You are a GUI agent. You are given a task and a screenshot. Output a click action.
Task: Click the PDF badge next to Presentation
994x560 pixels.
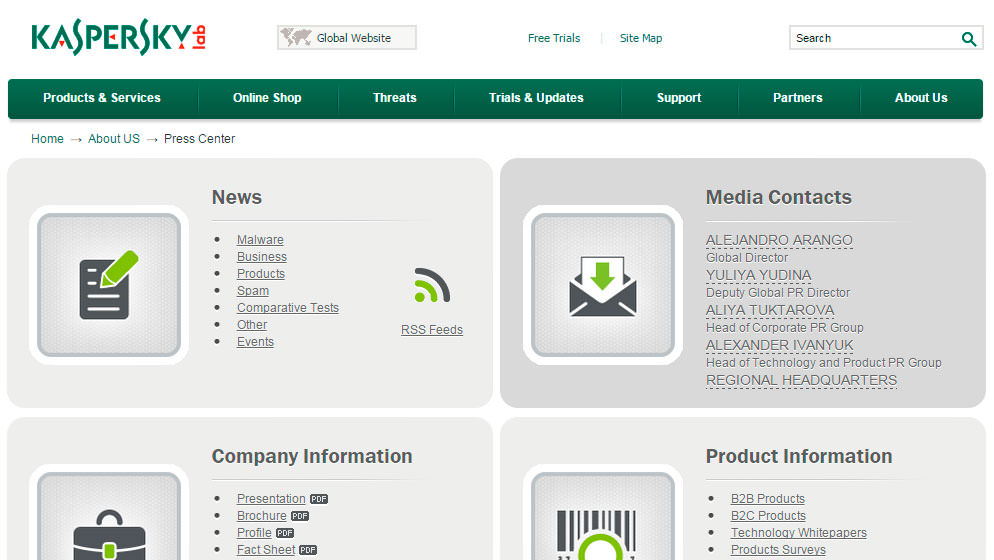(x=319, y=499)
